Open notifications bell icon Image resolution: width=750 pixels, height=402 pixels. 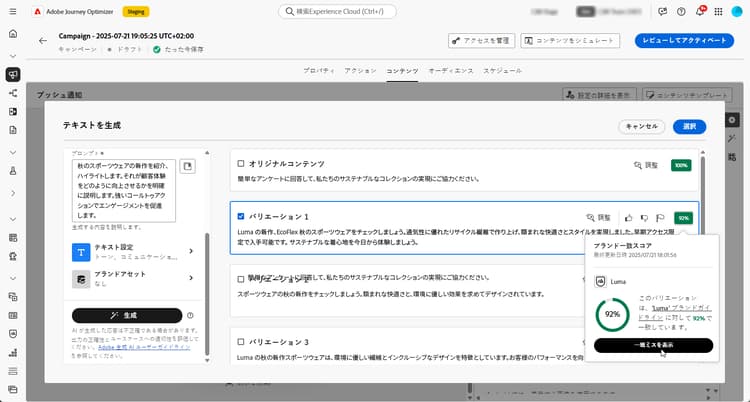click(x=700, y=11)
